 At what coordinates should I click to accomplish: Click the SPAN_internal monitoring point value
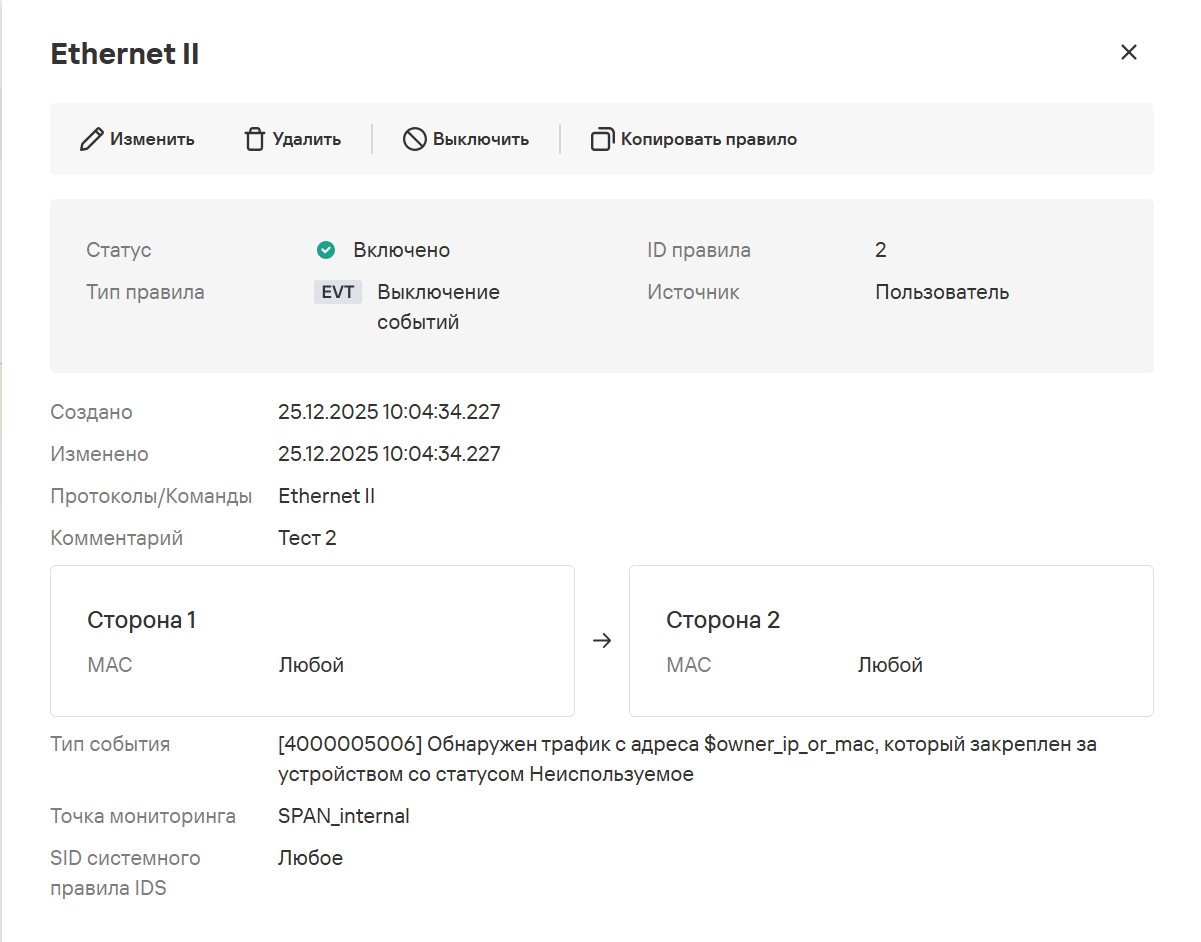tap(343, 816)
